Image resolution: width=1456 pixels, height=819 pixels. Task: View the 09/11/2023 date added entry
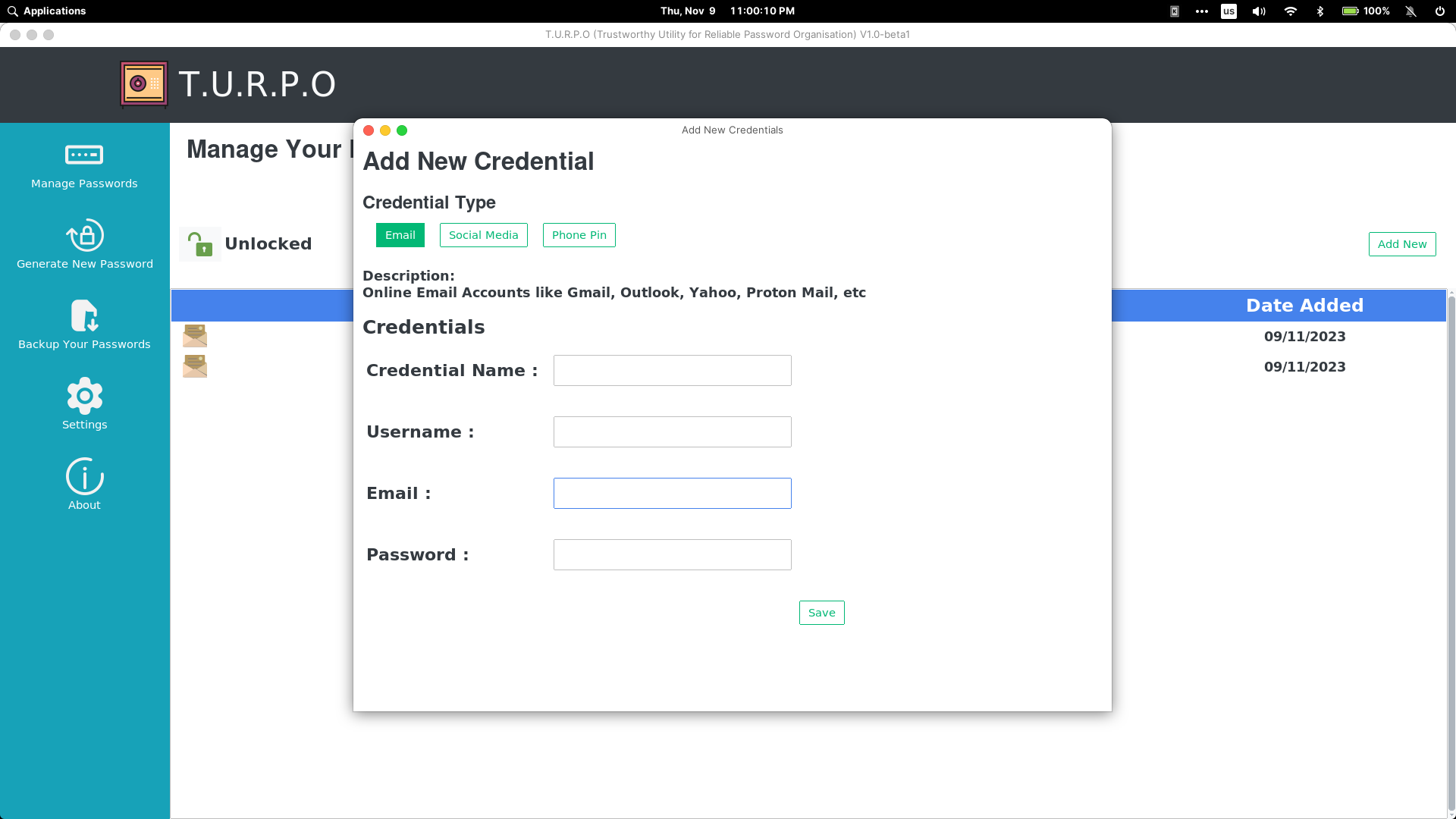[1304, 336]
